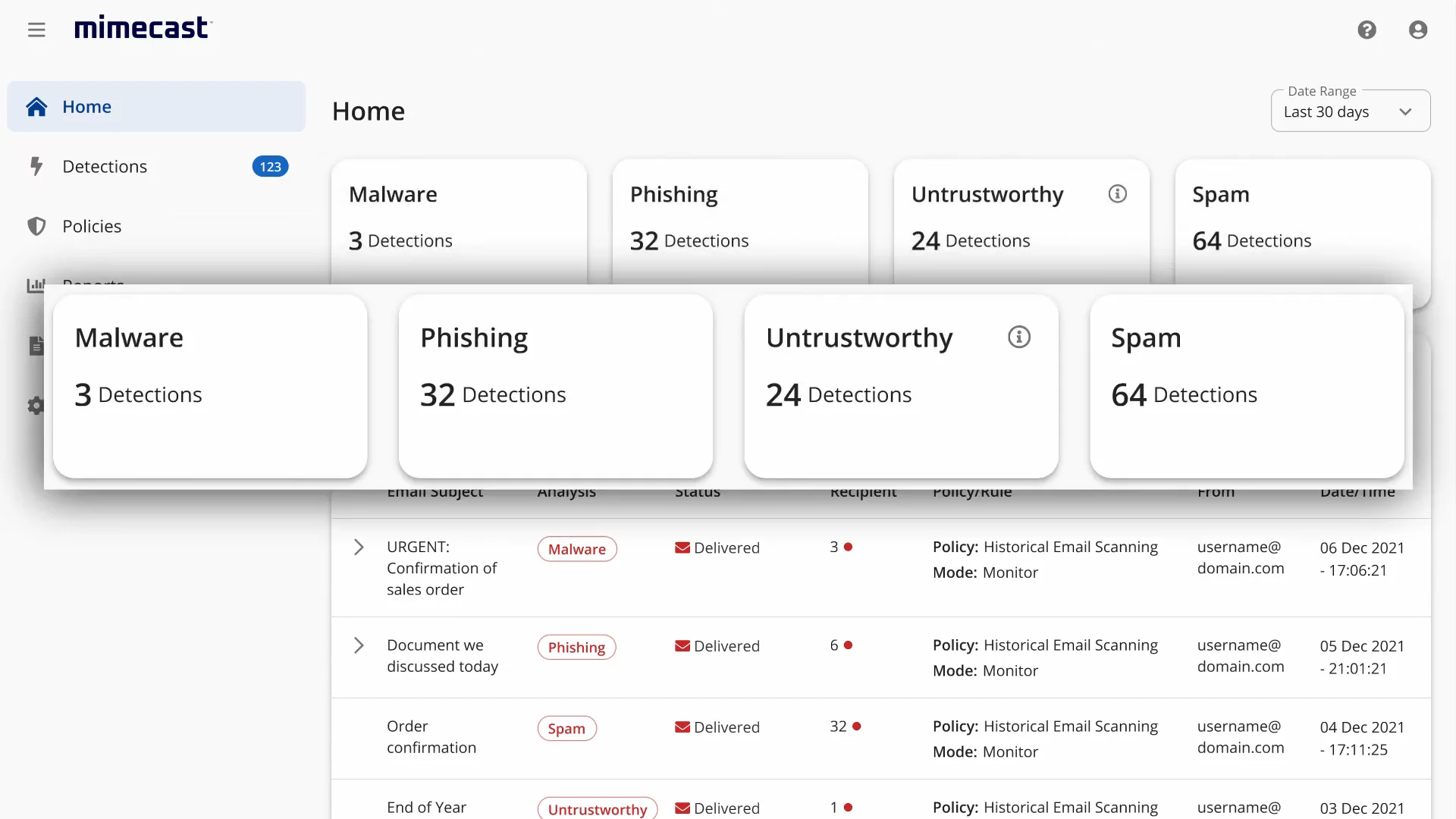This screenshot has width=1456, height=819.
Task: Select the enlarged Phishing detections card
Action: pos(555,386)
